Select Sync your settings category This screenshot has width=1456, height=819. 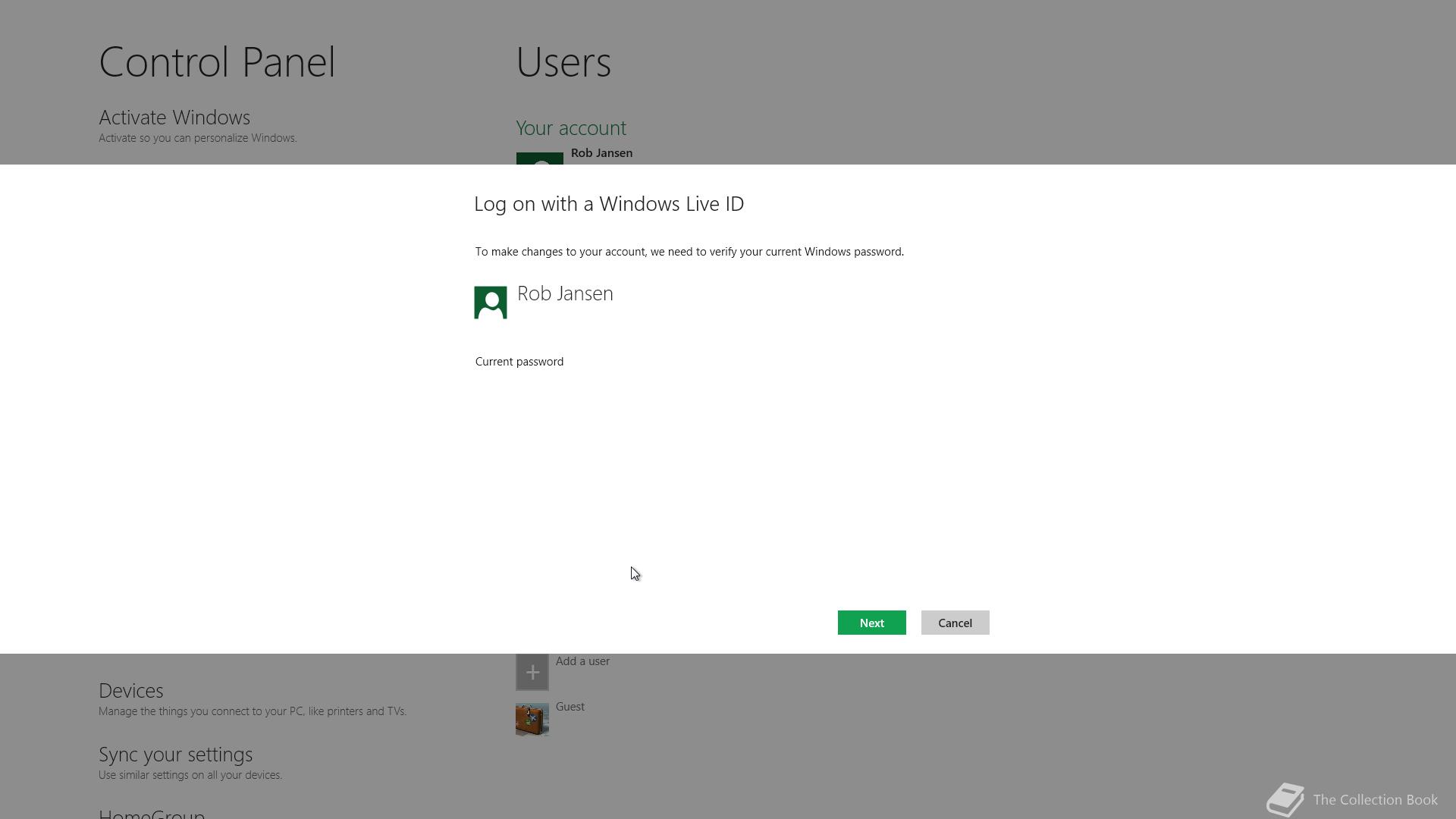click(175, 755)
